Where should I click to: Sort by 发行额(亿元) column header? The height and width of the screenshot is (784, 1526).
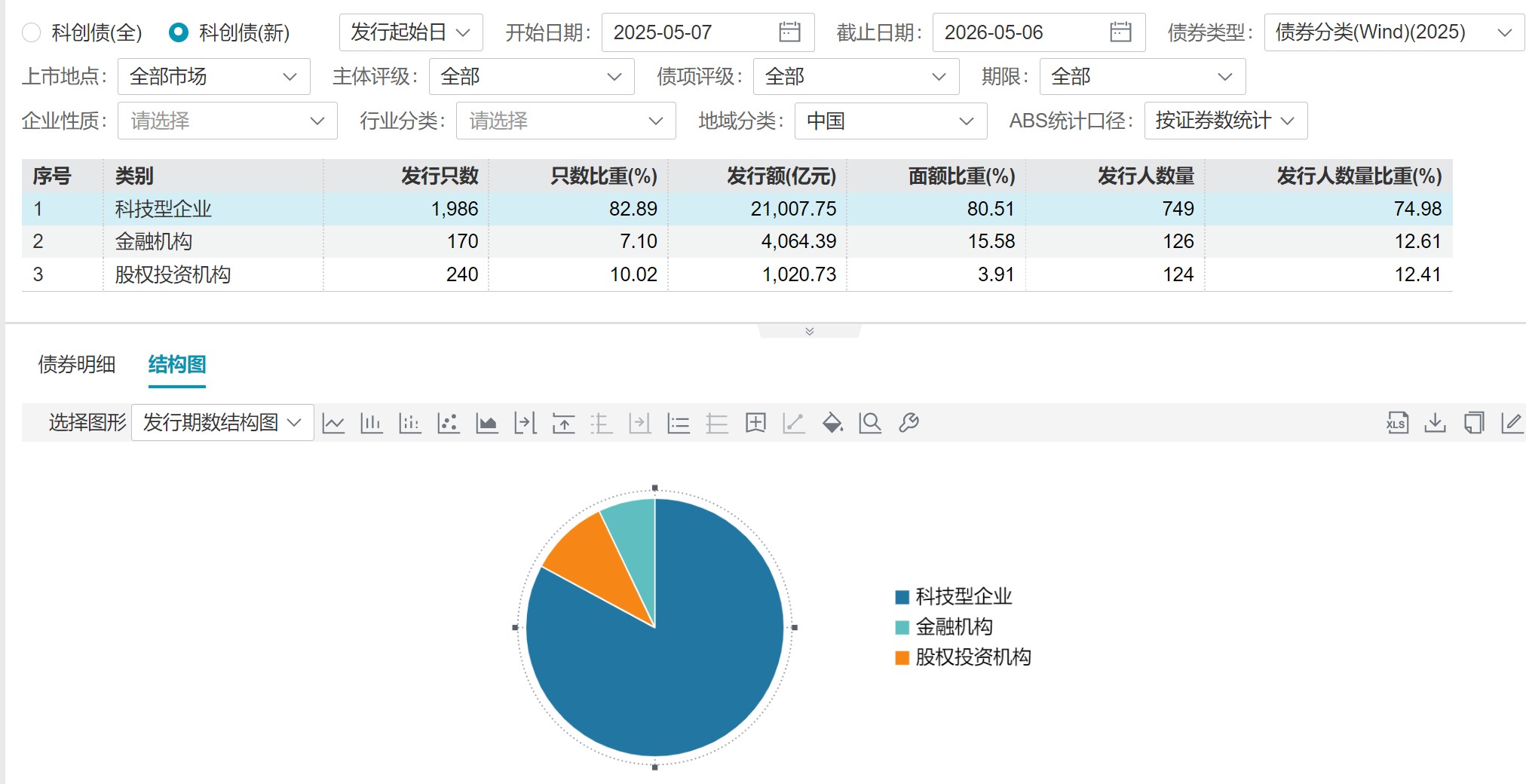(x=781, y=176)
